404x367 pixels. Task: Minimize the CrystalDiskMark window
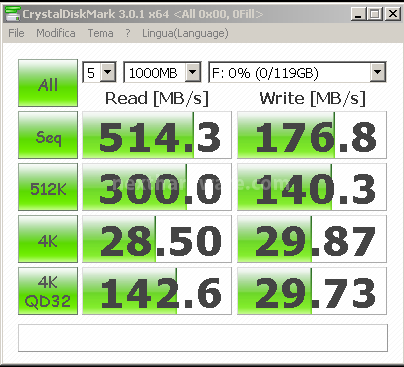[x=359, y=14]
